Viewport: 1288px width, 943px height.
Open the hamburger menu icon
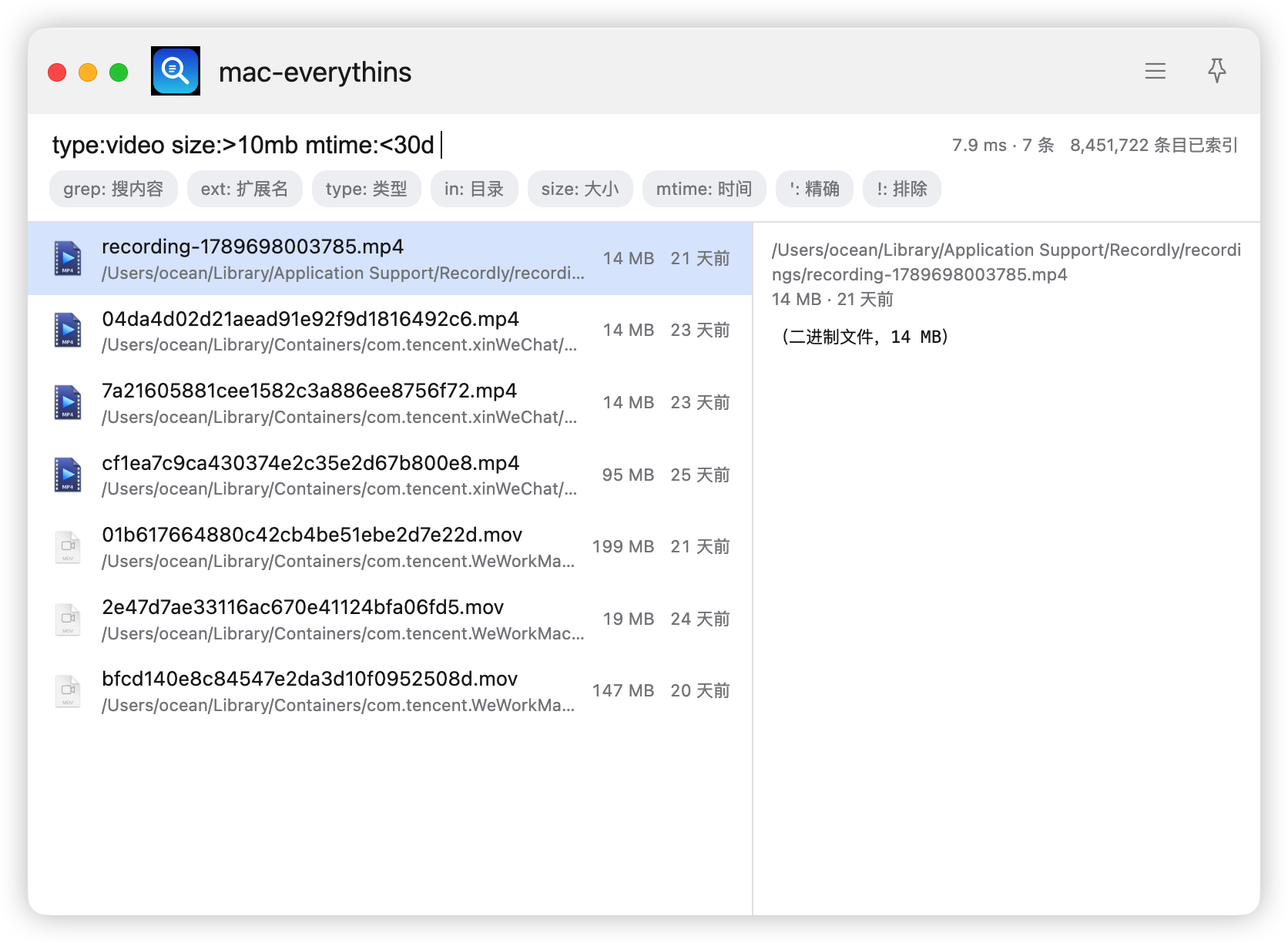(x=1155, y=72)
